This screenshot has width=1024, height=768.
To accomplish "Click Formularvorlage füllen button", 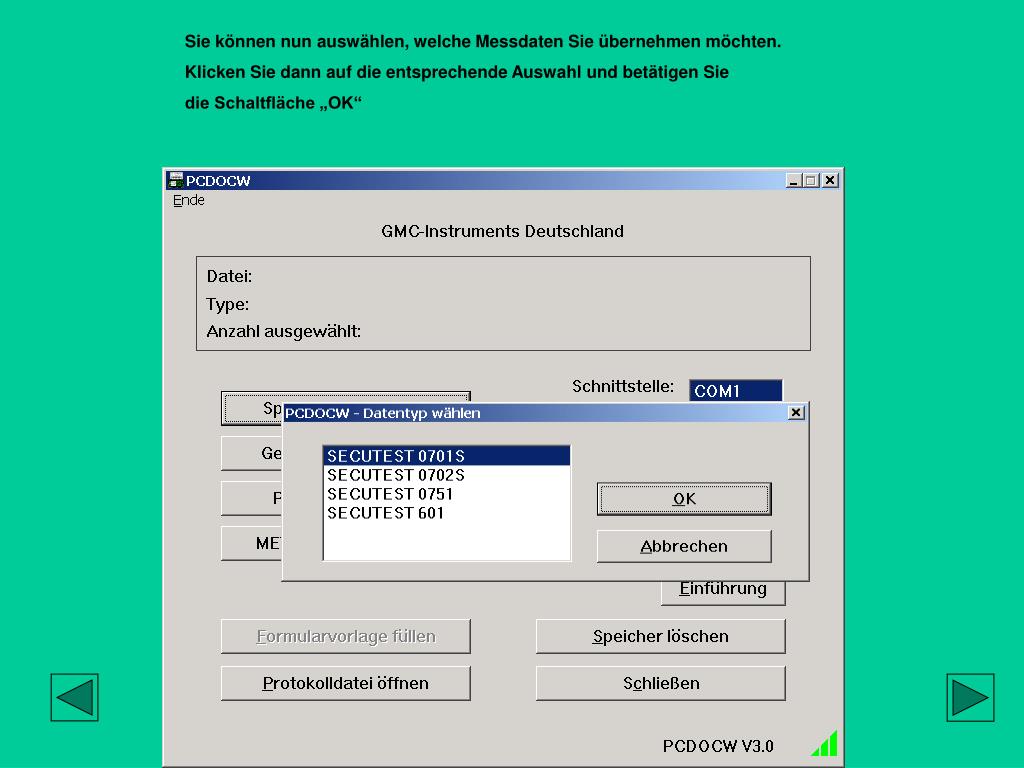I will (x=345, y=636).
